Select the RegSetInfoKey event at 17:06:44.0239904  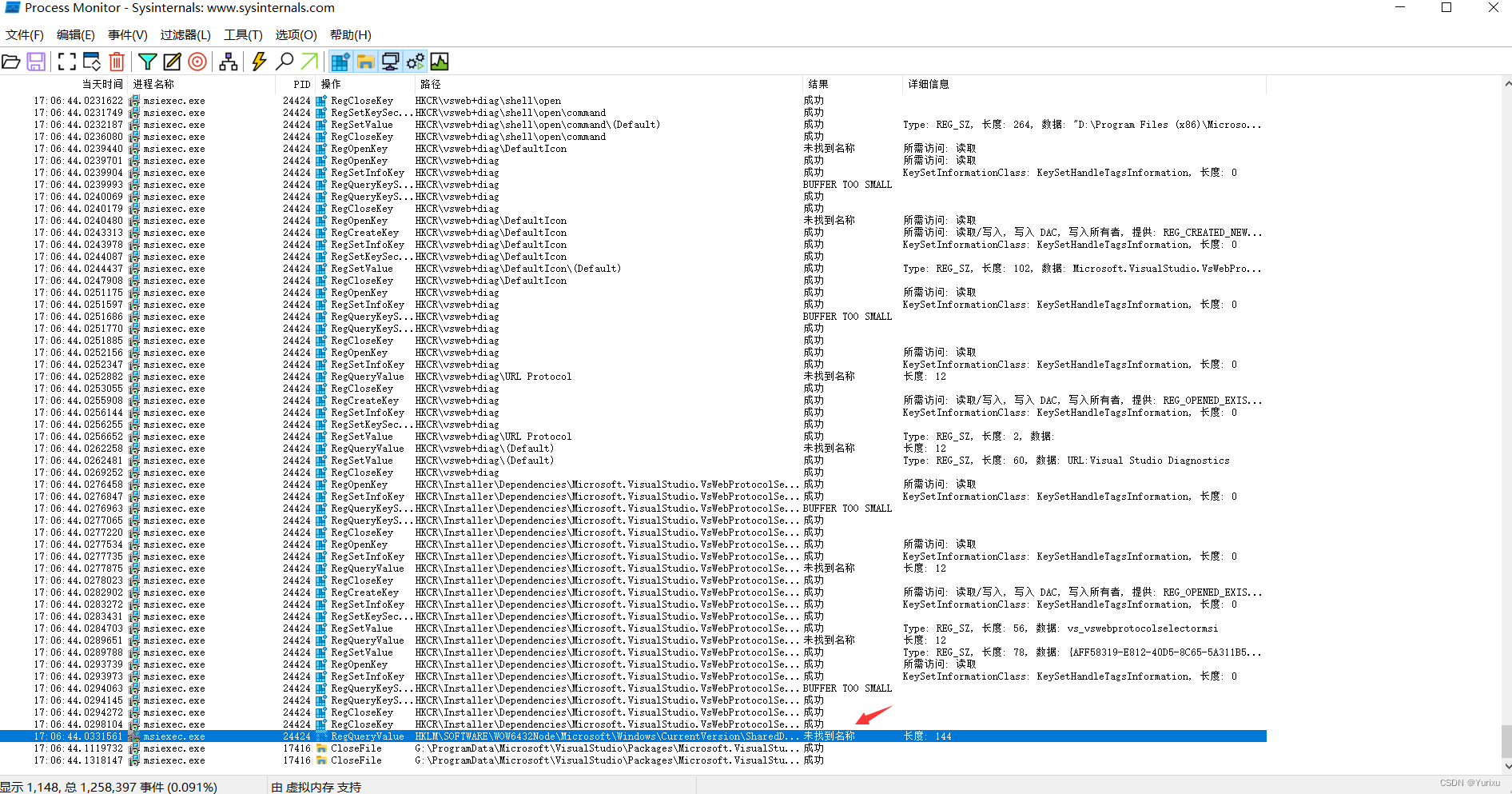633,173
